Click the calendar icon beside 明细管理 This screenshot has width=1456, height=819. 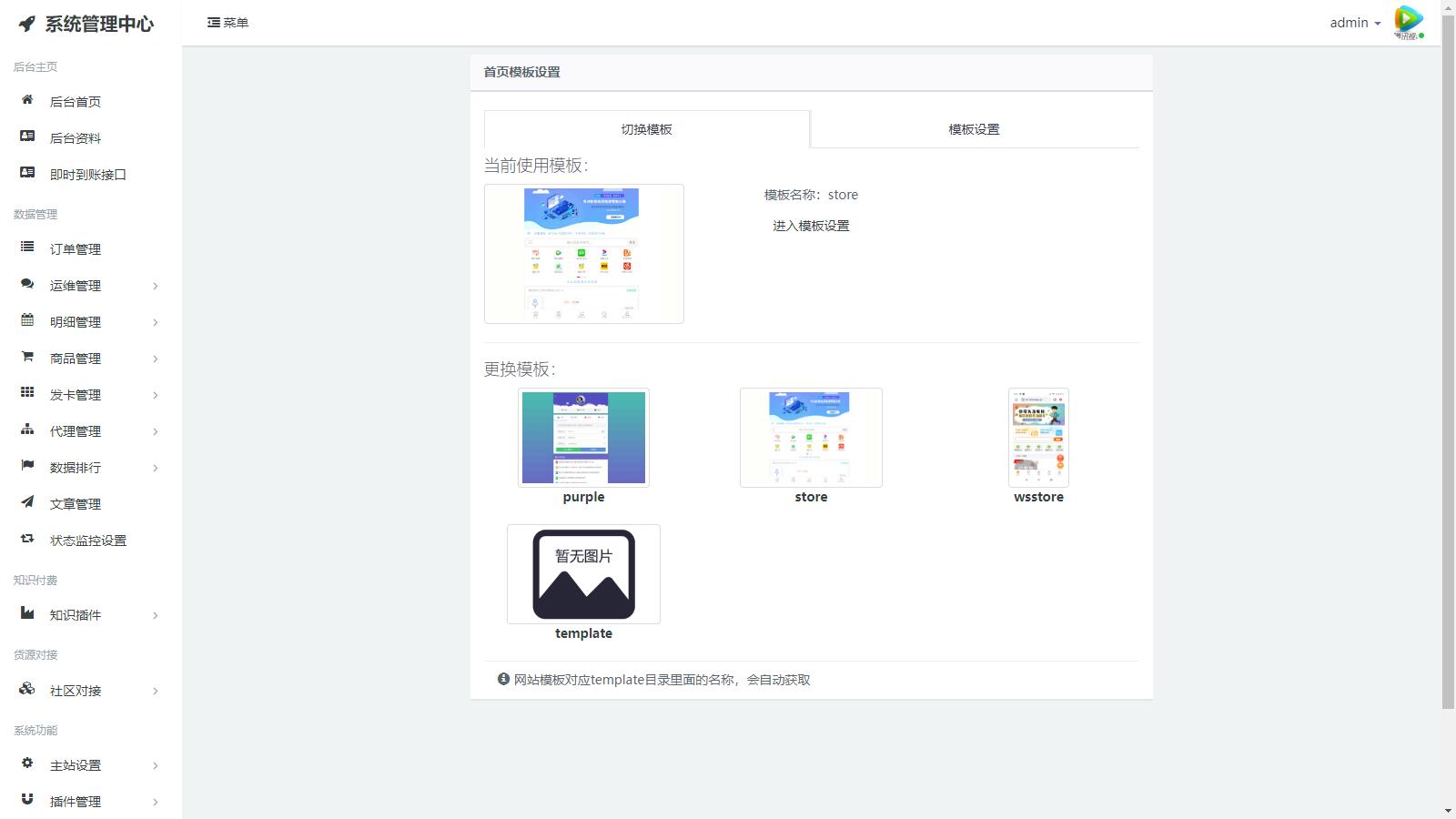(27, 320)
